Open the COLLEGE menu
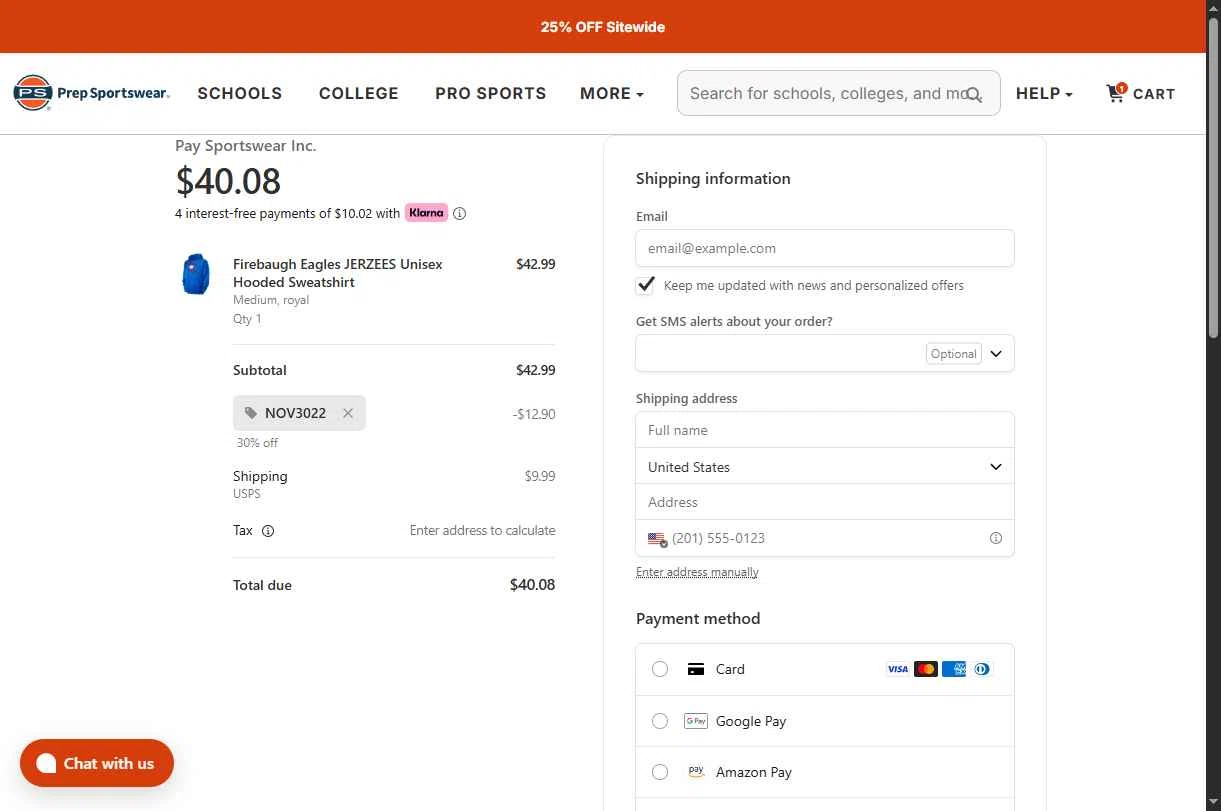Image resolution: width=1221 pixels, height=811 pixels. pyautogui.click(x=359, y=93)
